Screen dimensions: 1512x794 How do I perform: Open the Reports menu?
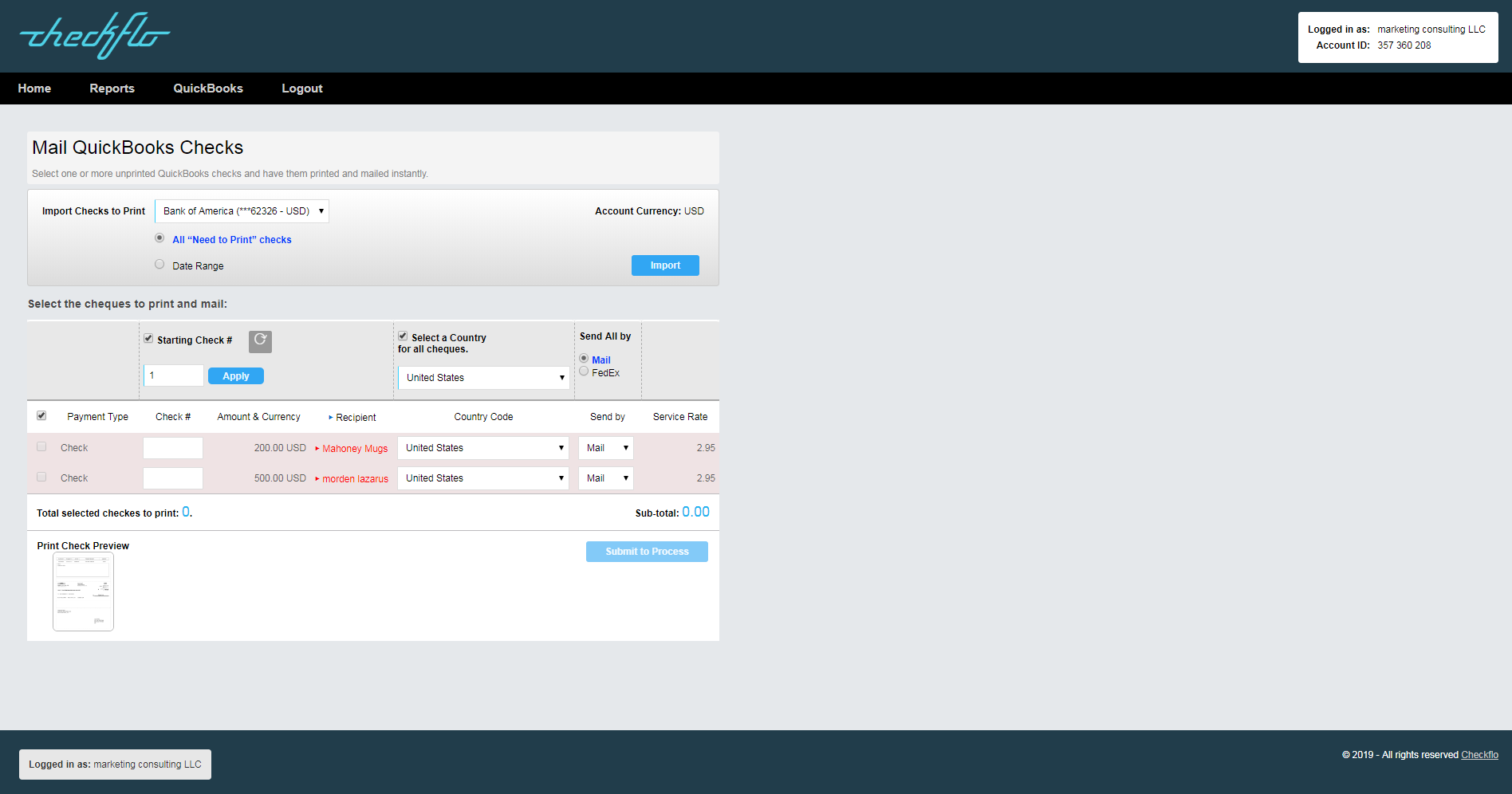[x=112, y=88]
